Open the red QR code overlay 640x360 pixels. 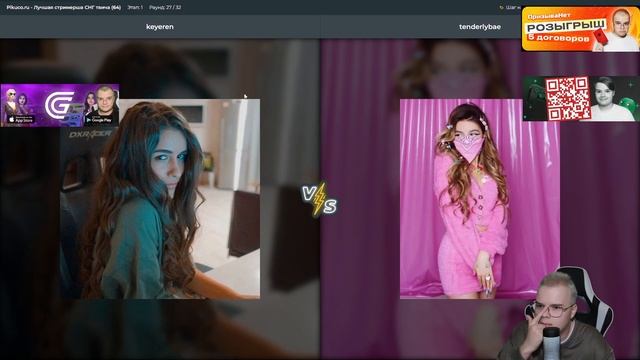pos(568,99)
